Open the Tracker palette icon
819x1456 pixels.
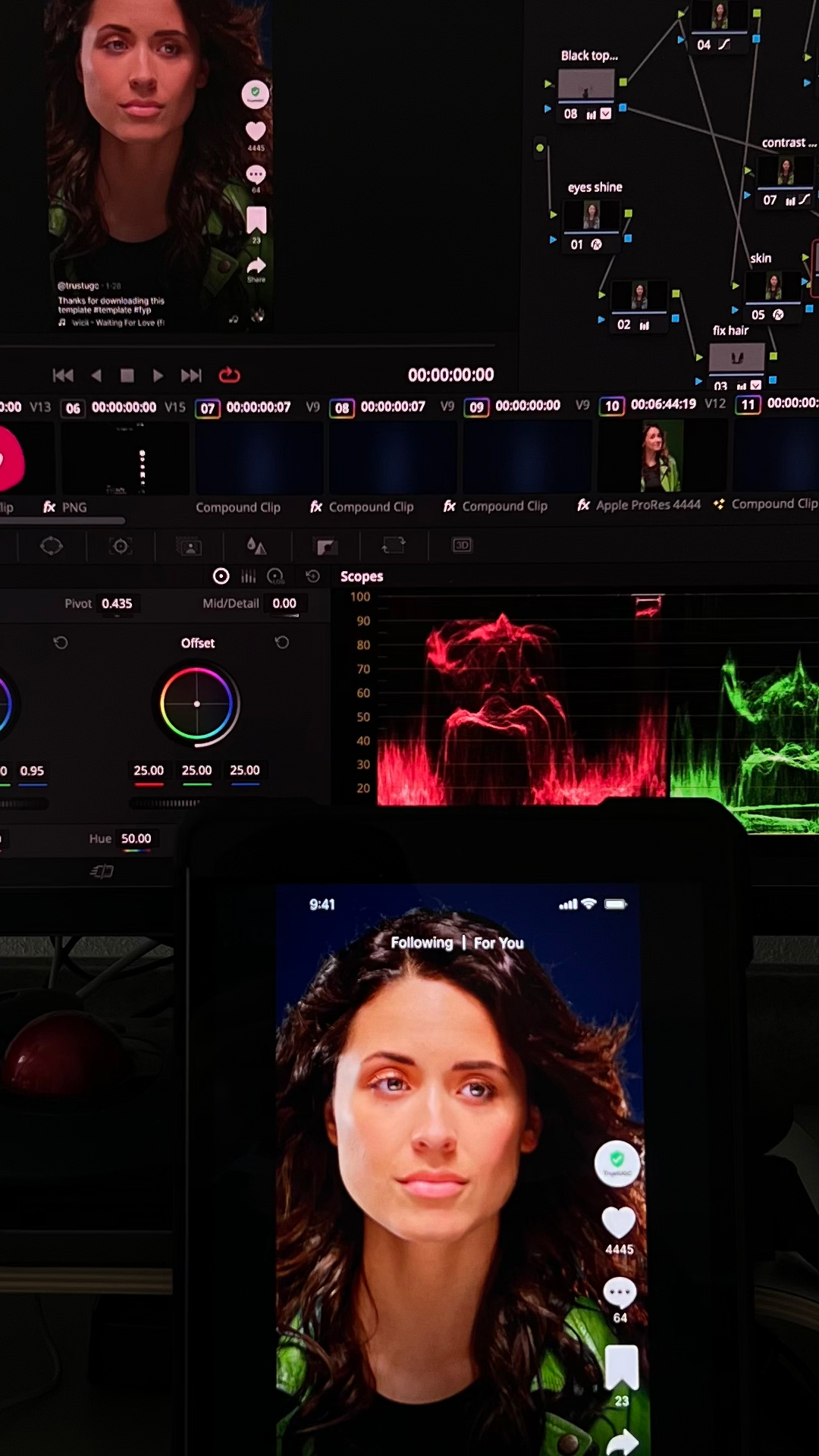121,546
